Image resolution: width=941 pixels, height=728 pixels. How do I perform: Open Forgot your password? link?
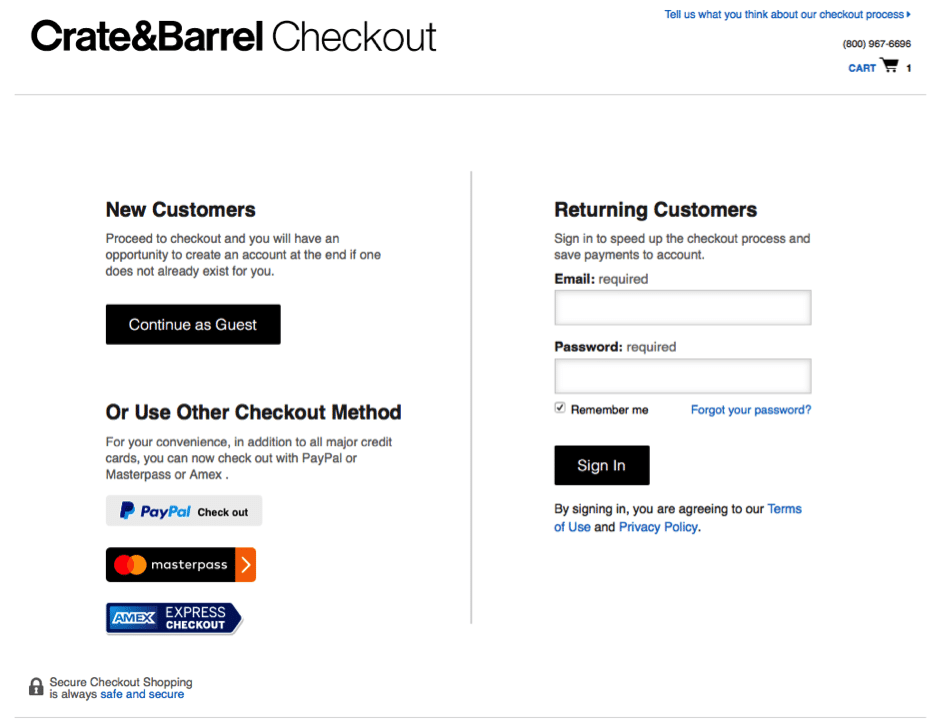point(751,409)
